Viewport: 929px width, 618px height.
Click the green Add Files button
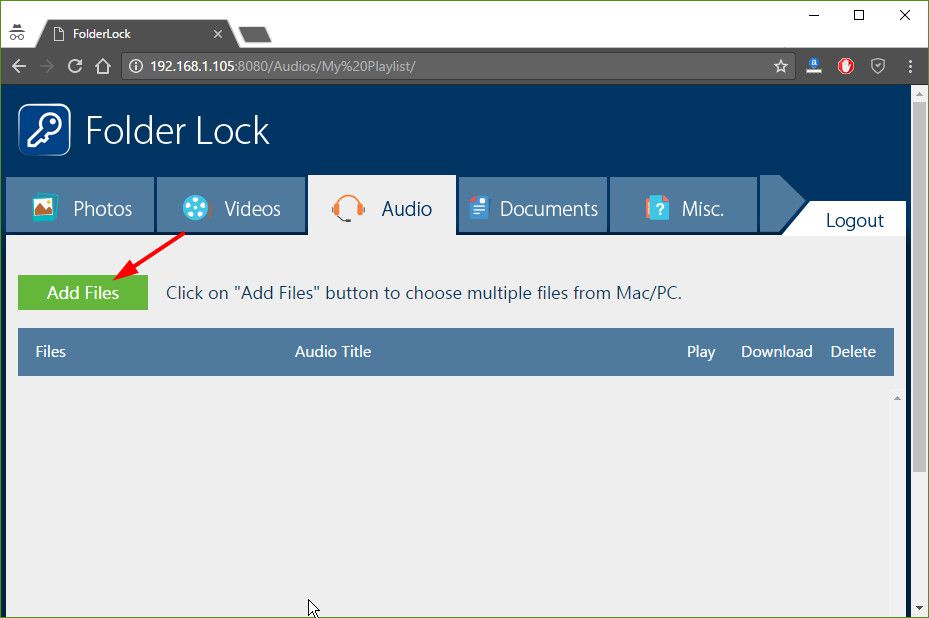[83, 292]
